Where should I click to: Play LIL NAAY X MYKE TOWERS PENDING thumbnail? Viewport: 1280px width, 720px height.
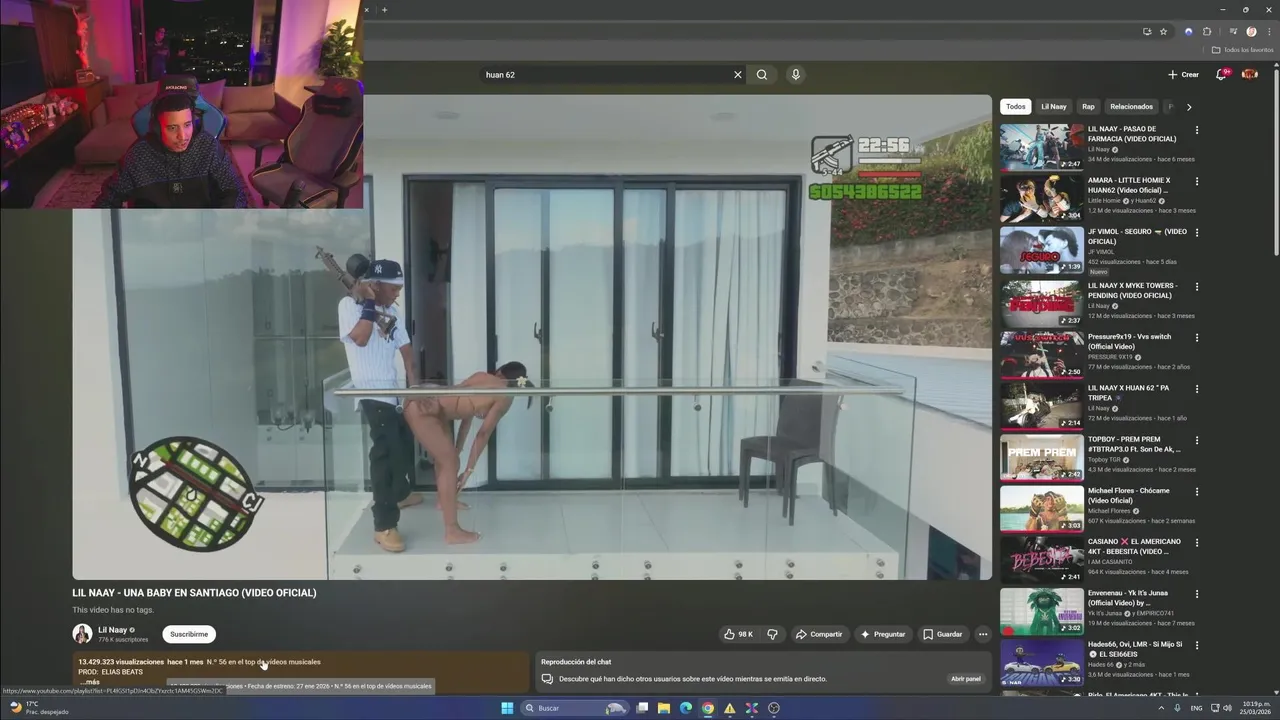point(1042,303)
